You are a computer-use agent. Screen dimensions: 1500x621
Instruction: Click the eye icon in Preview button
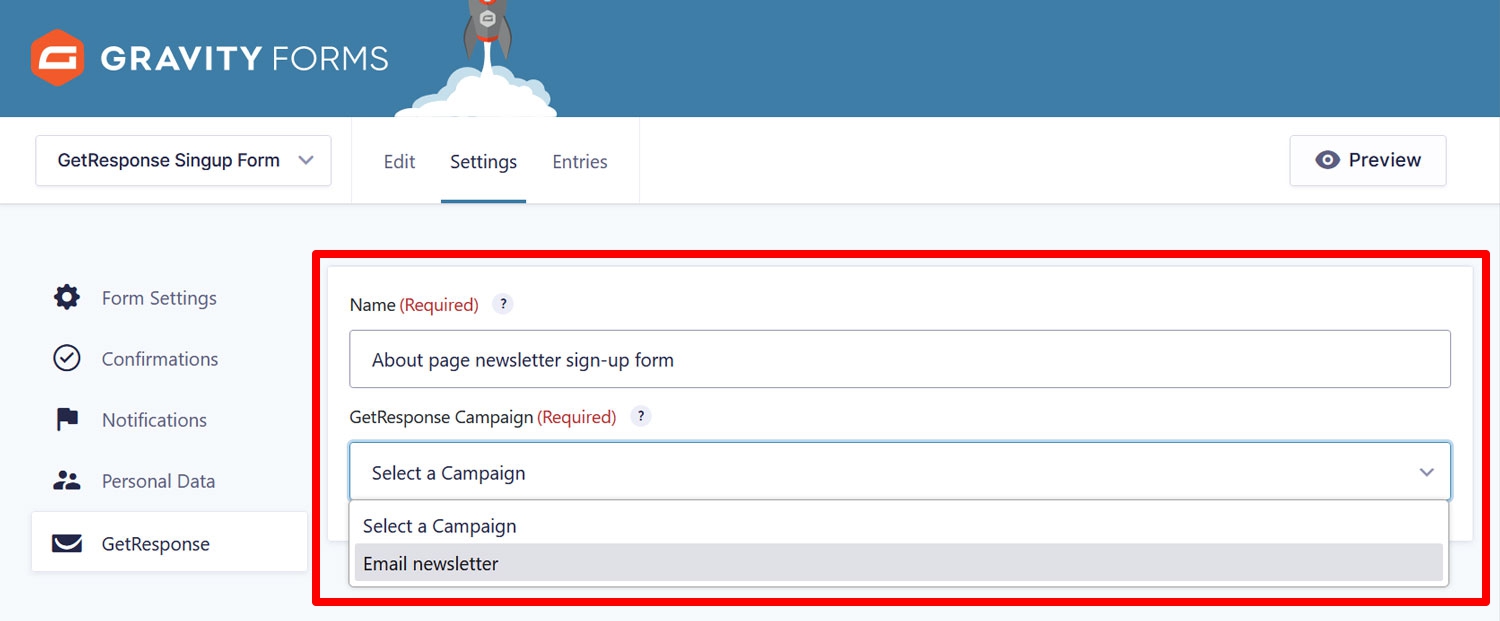coord(1327,160)
